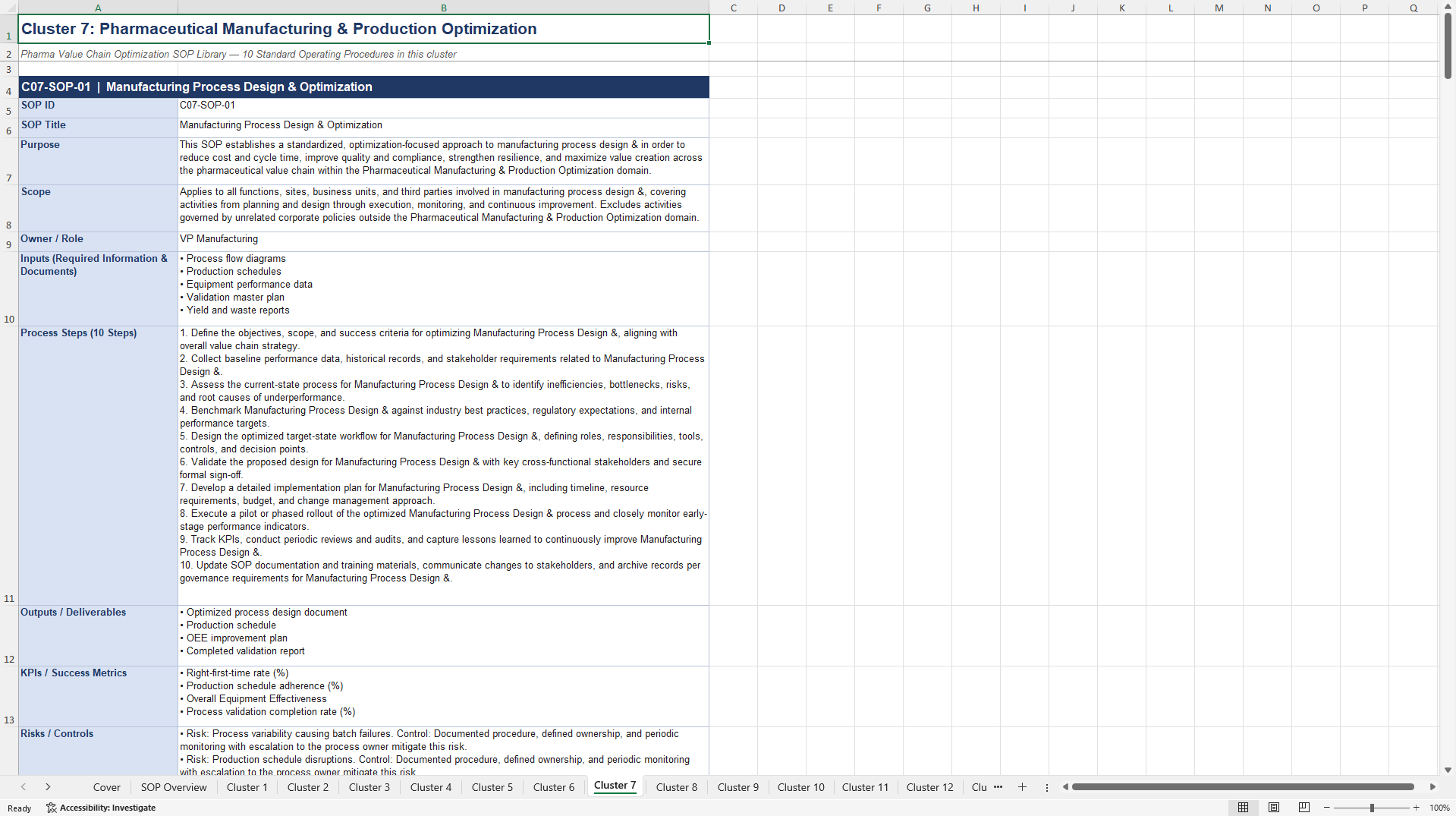Switch to the Cluster 12 tab

pyautogui.click(x=929, y=787)
